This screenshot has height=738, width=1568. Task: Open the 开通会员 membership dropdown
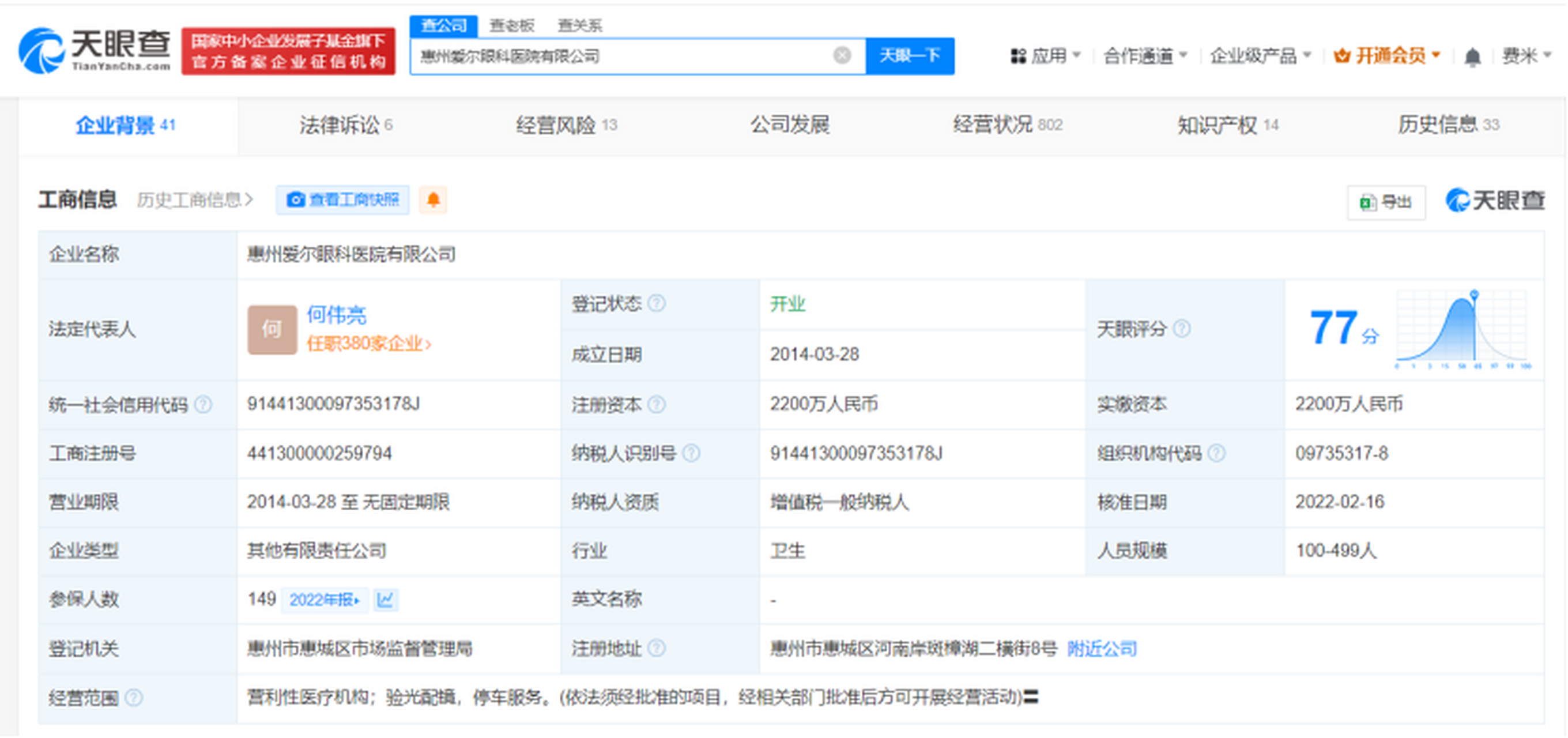click(x=1386, y=56)
